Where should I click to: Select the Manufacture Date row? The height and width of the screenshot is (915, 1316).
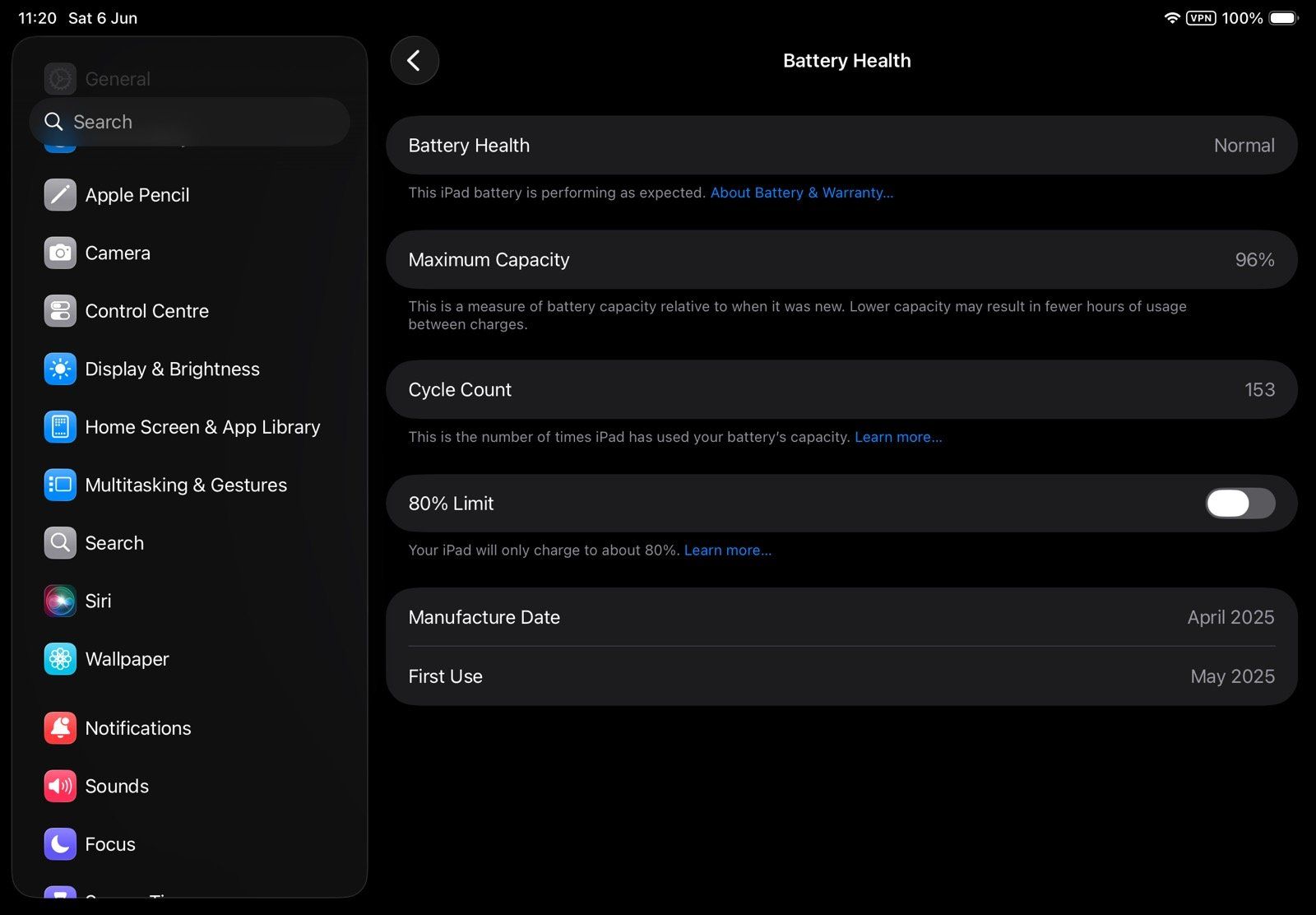pyautogui.click(x=841, y=617)
